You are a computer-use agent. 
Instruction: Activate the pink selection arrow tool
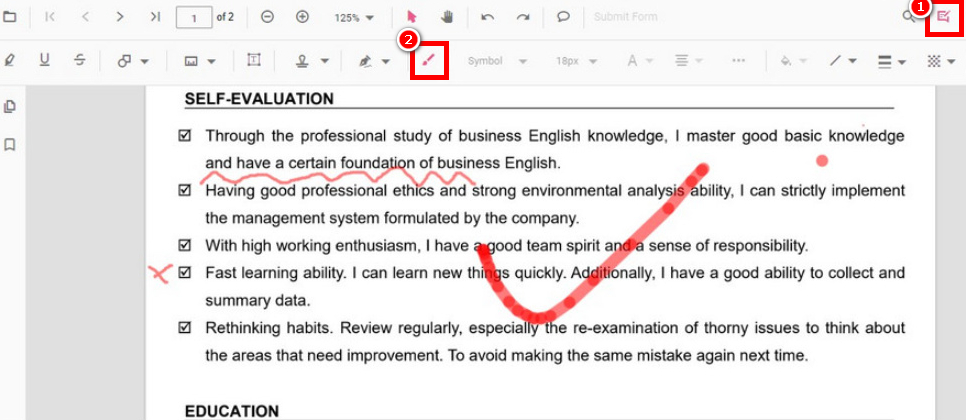point(411,17)
